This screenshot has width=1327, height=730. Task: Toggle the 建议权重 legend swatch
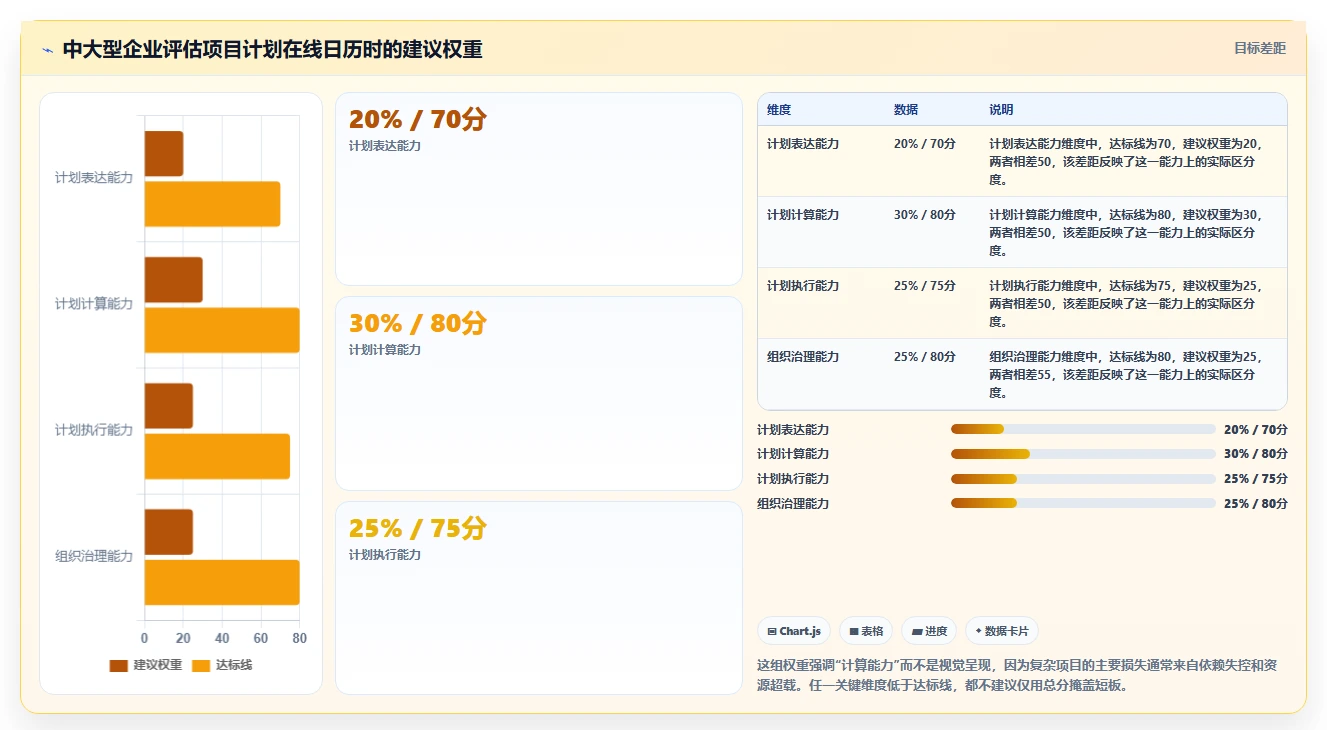pos(119,665)
